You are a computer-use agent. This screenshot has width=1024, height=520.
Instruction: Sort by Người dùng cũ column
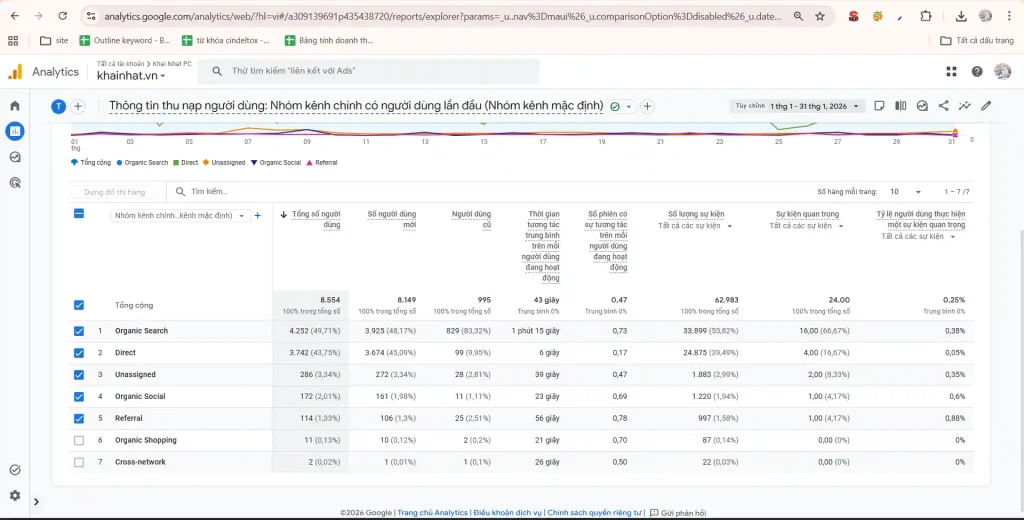coord(472,219)
